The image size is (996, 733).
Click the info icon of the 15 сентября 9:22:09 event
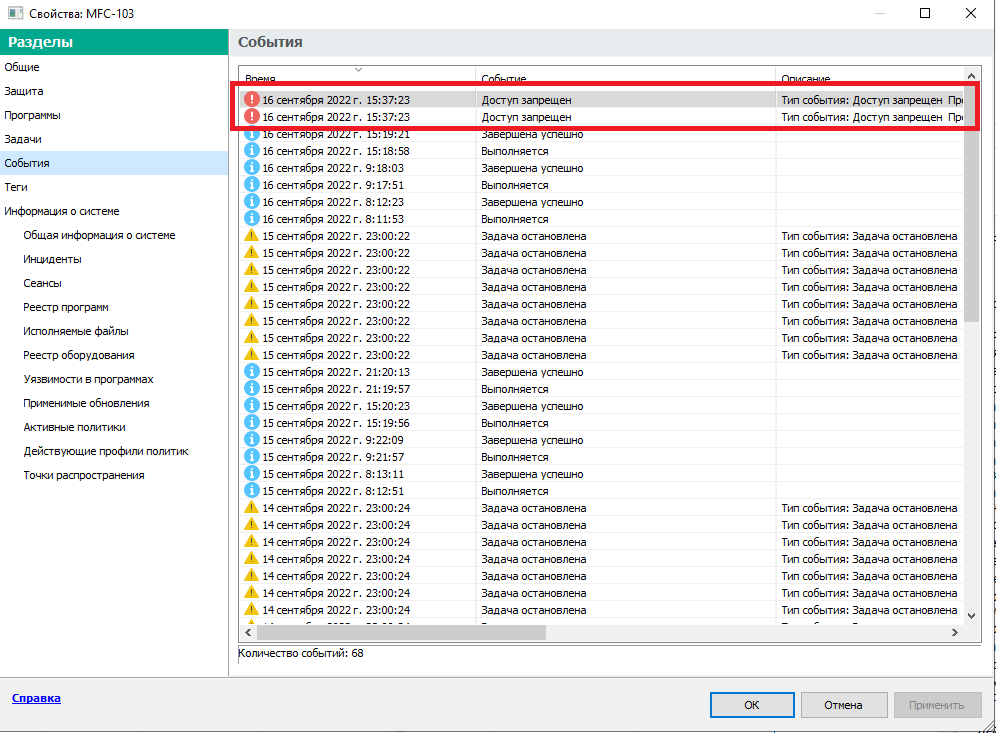point(252,440)
